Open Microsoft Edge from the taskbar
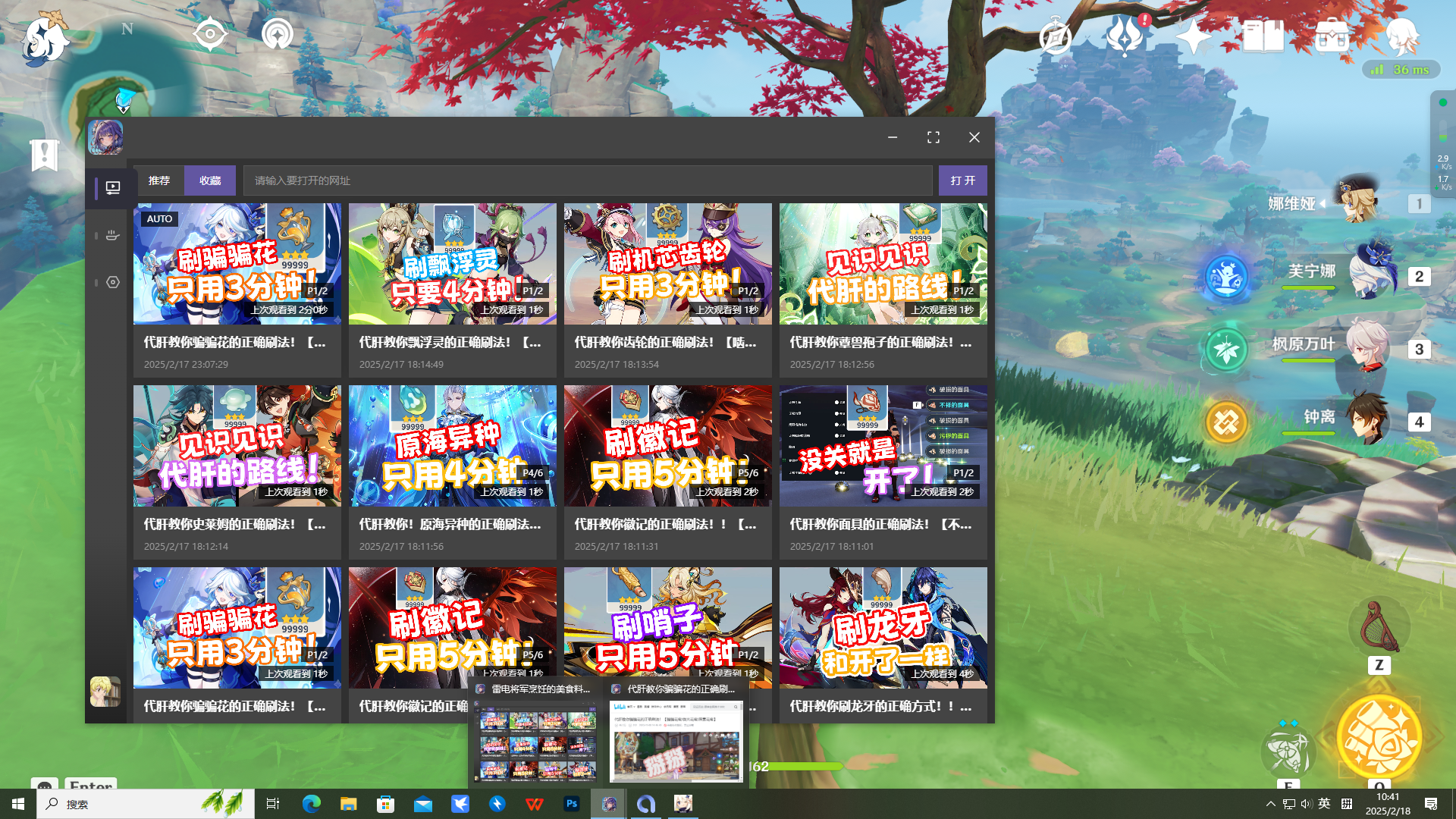Image resolution: width=1456 pixels, height=819 pixels. 311,804
